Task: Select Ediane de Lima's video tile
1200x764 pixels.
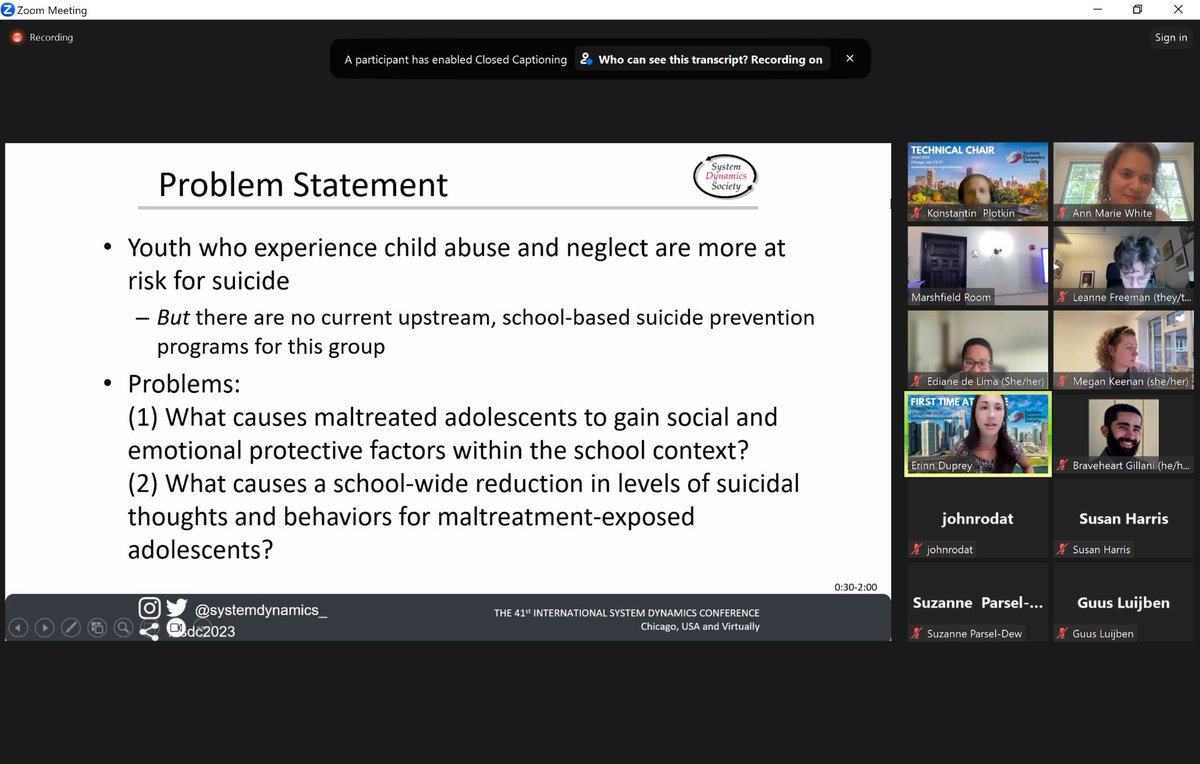Action: [978, 350]
